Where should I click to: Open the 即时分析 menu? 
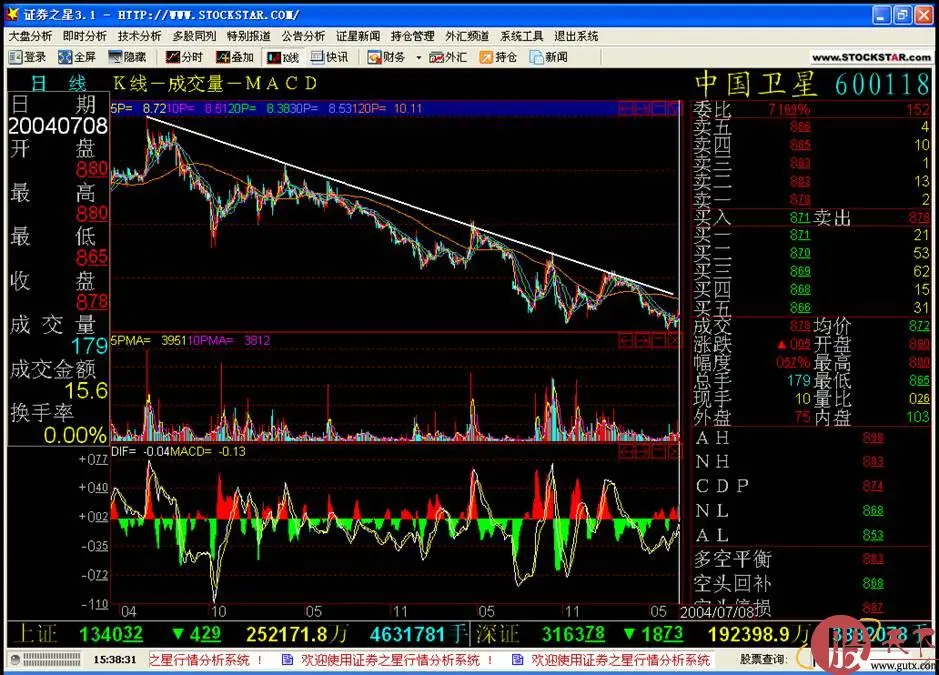point(84,36)
